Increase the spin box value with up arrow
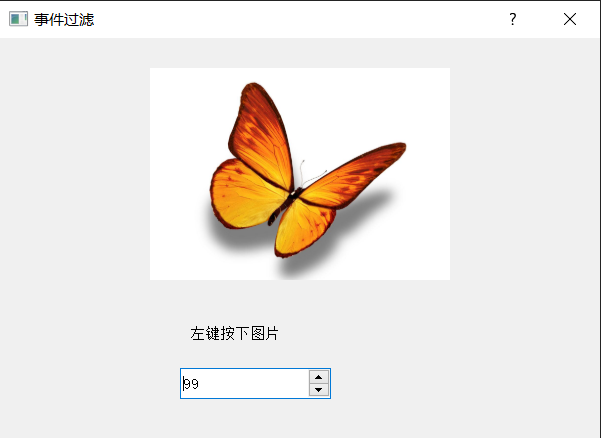Screen dimensions: 601x438 tap(319, 377)
